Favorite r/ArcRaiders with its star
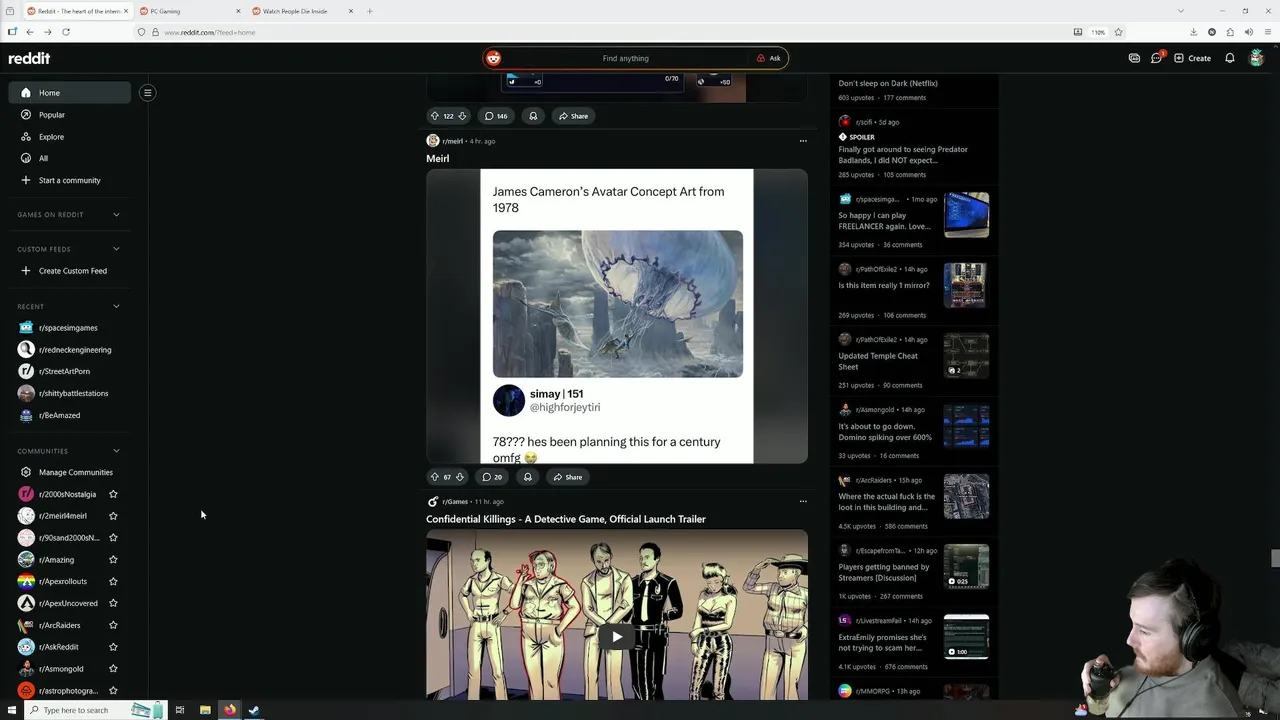Image resolution: width=1280 pixels, height=720 pixels. click(113, 625)
